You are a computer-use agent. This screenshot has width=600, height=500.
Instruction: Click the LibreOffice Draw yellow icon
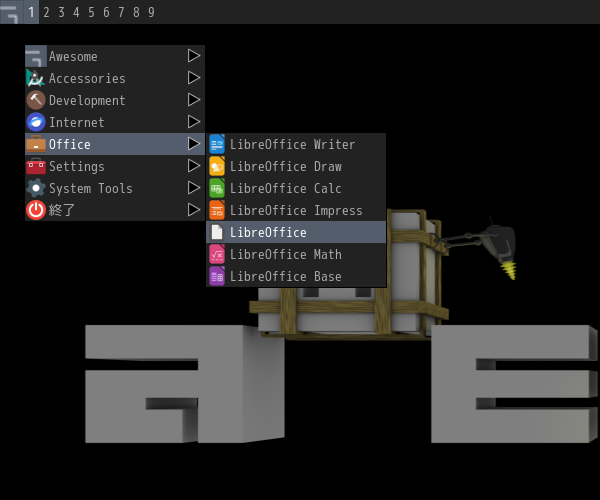point(217,166)
